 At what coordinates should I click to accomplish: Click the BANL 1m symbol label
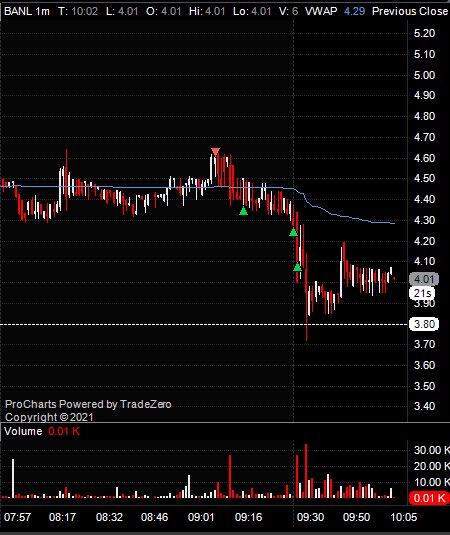click(x=27, y=11)
